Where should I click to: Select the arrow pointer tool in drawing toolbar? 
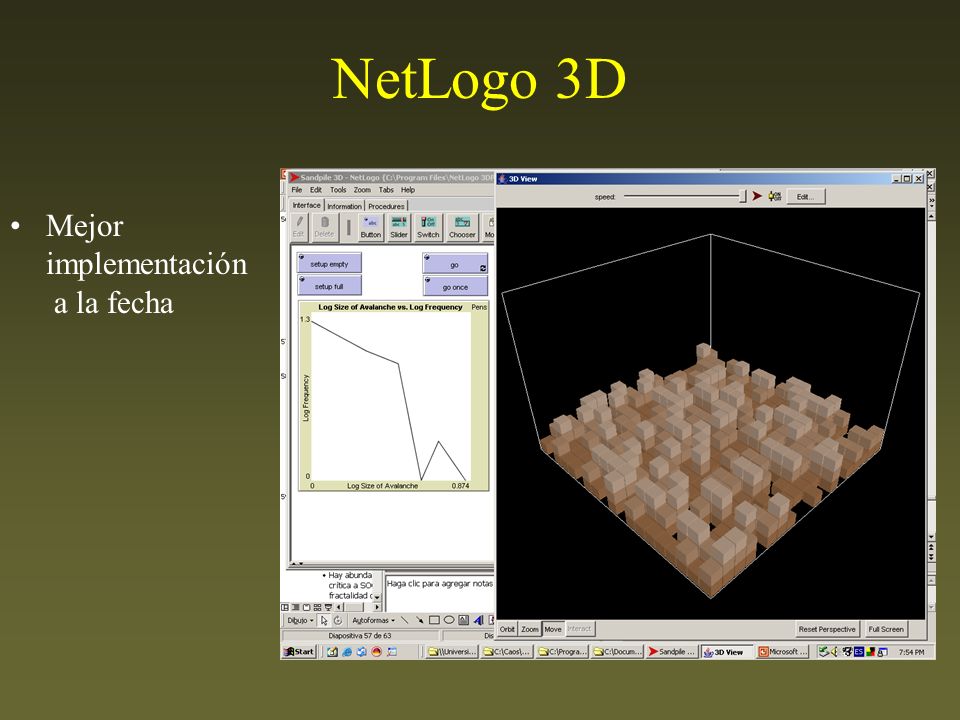(324, 620)
